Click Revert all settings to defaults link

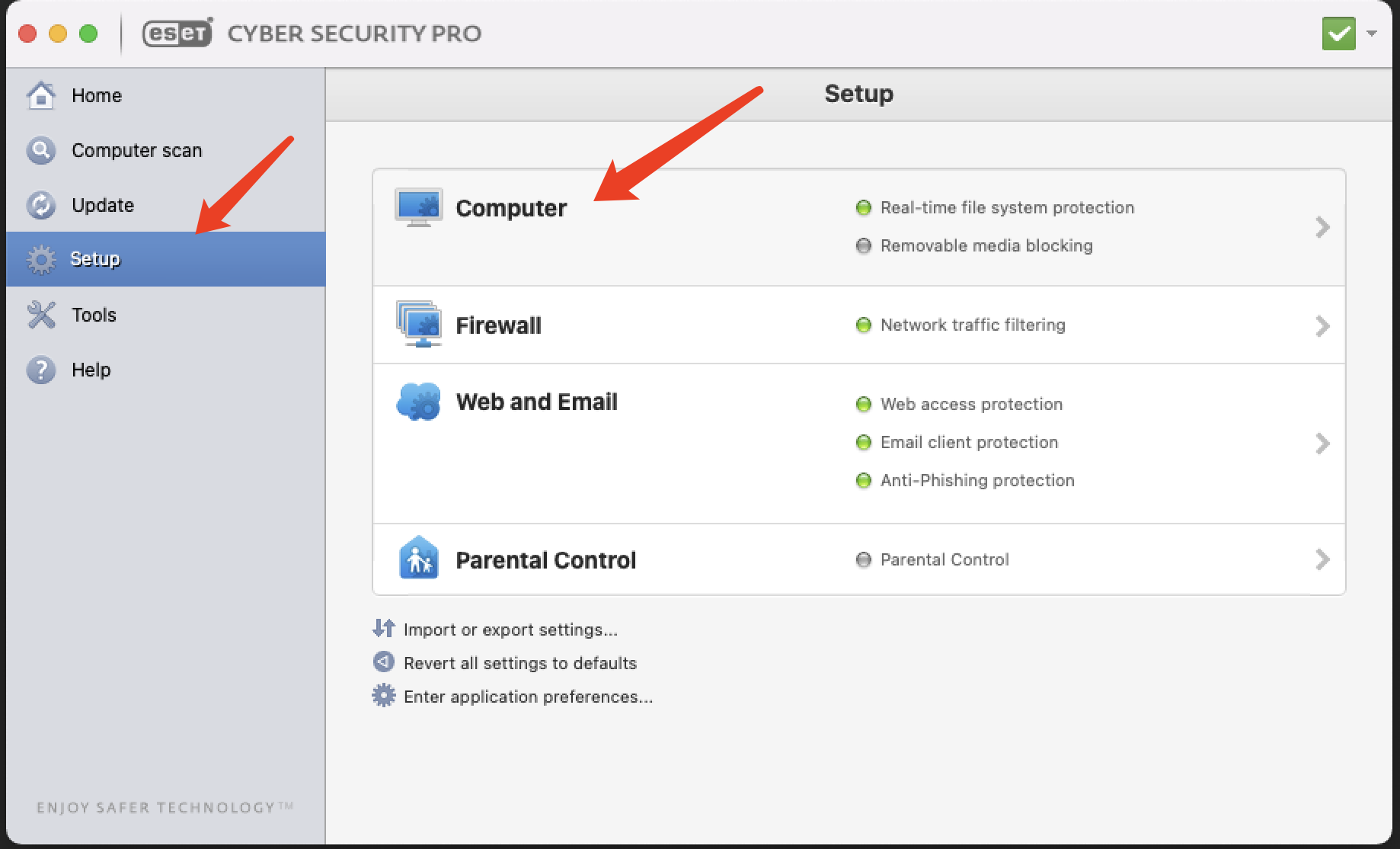[x=519, y=663]
